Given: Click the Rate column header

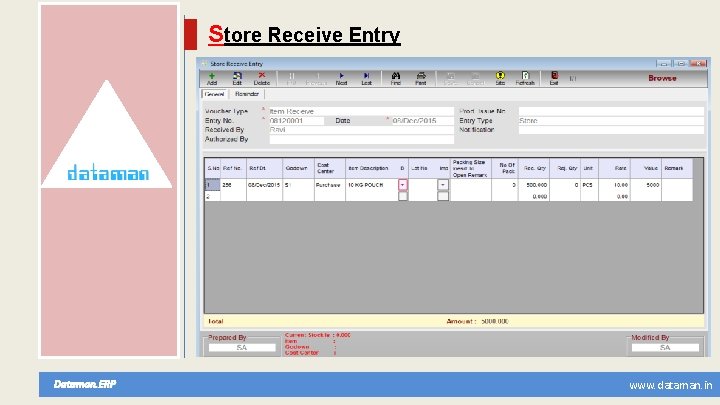Looking at the screenshot, I should coord(614,168).
